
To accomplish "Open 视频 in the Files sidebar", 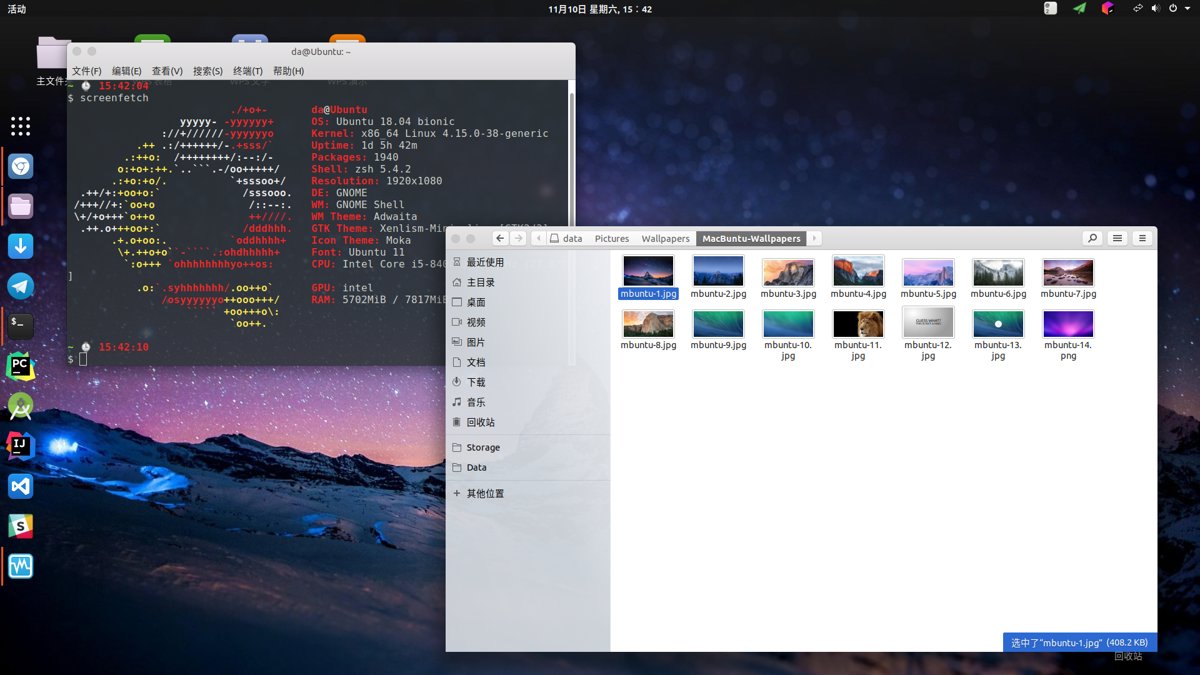I will pos(528,322).
